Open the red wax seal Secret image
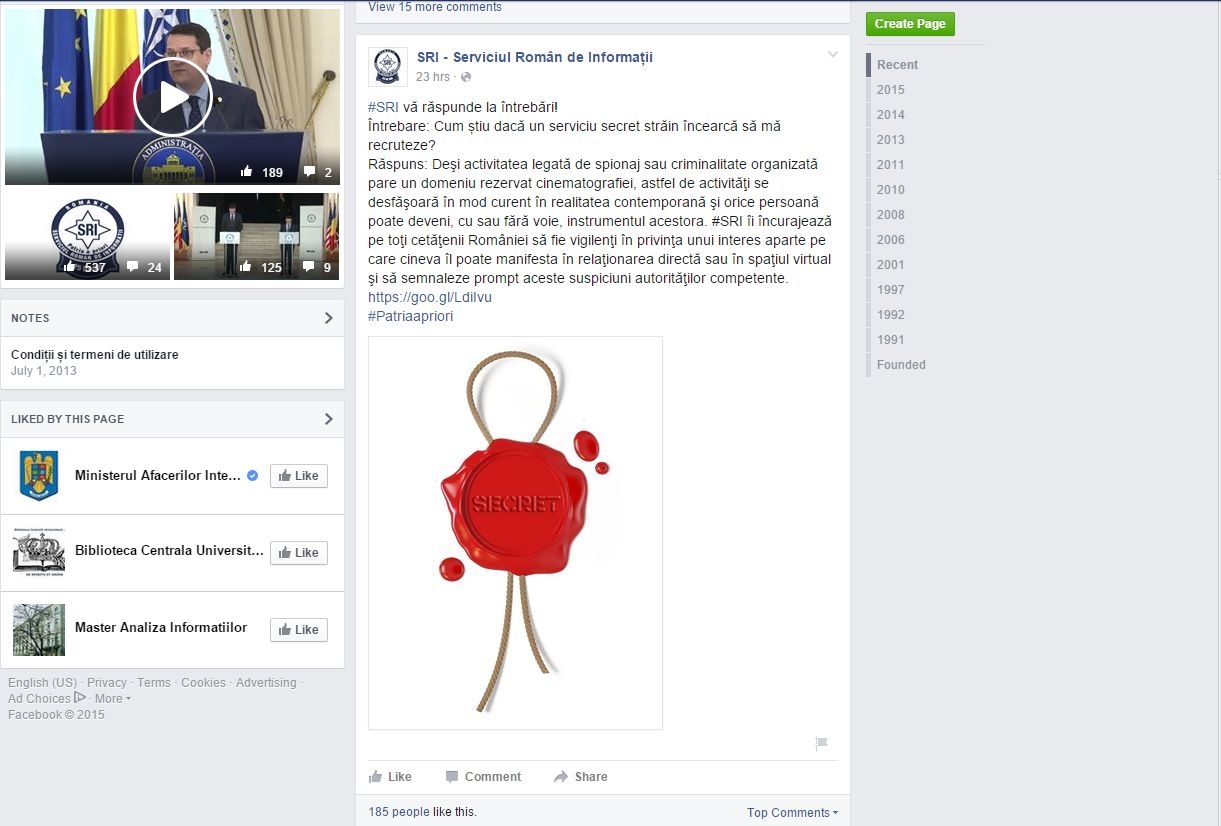The height and width of the screenshot is (826, 1221). click(515, 532)
